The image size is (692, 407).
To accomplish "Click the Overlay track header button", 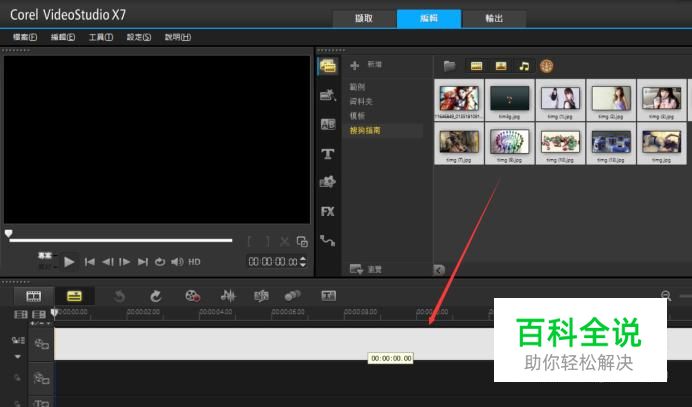I will click(x=41, y=378).
